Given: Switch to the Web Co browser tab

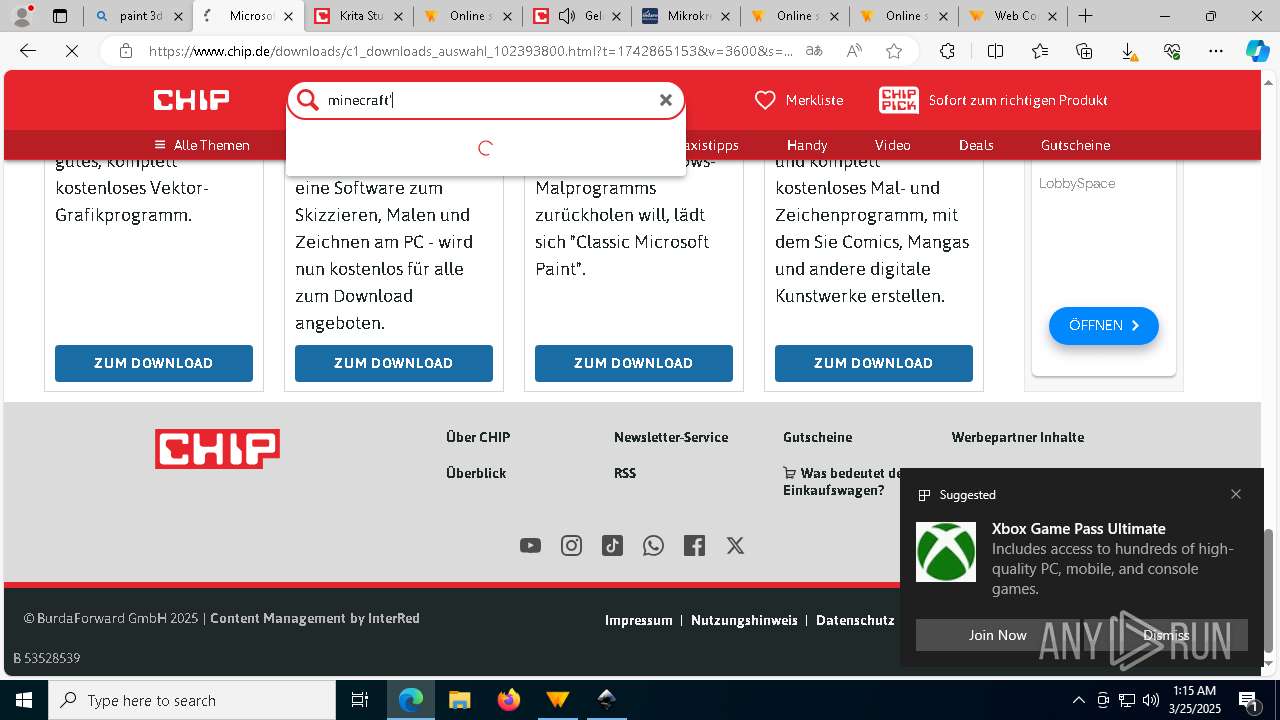Looking at the screenshot, I should [x=1014, y=16].
